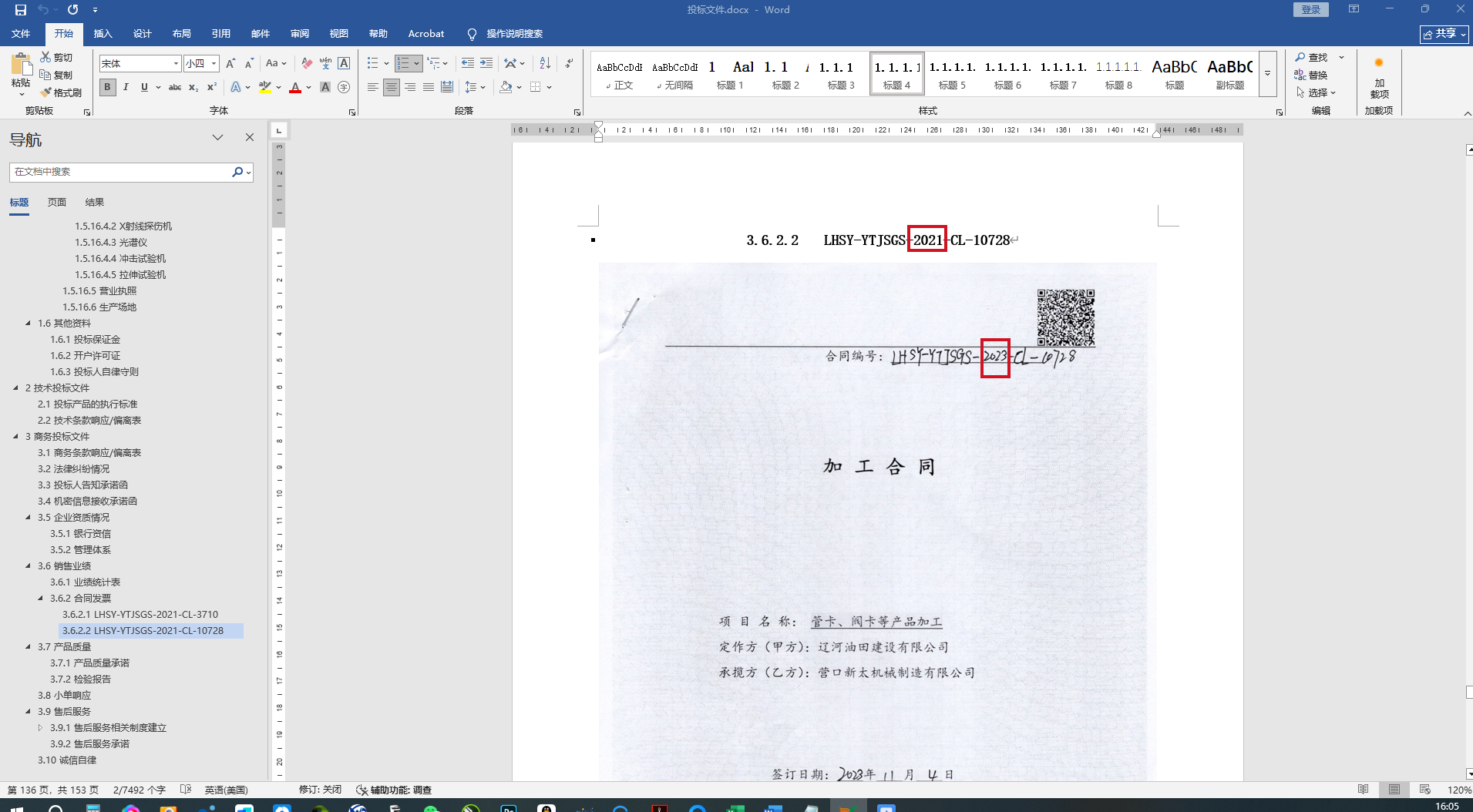1473x812 pixels.
Task: Open the font size dropdown showing 小四
Action: (x=214, y=63)
